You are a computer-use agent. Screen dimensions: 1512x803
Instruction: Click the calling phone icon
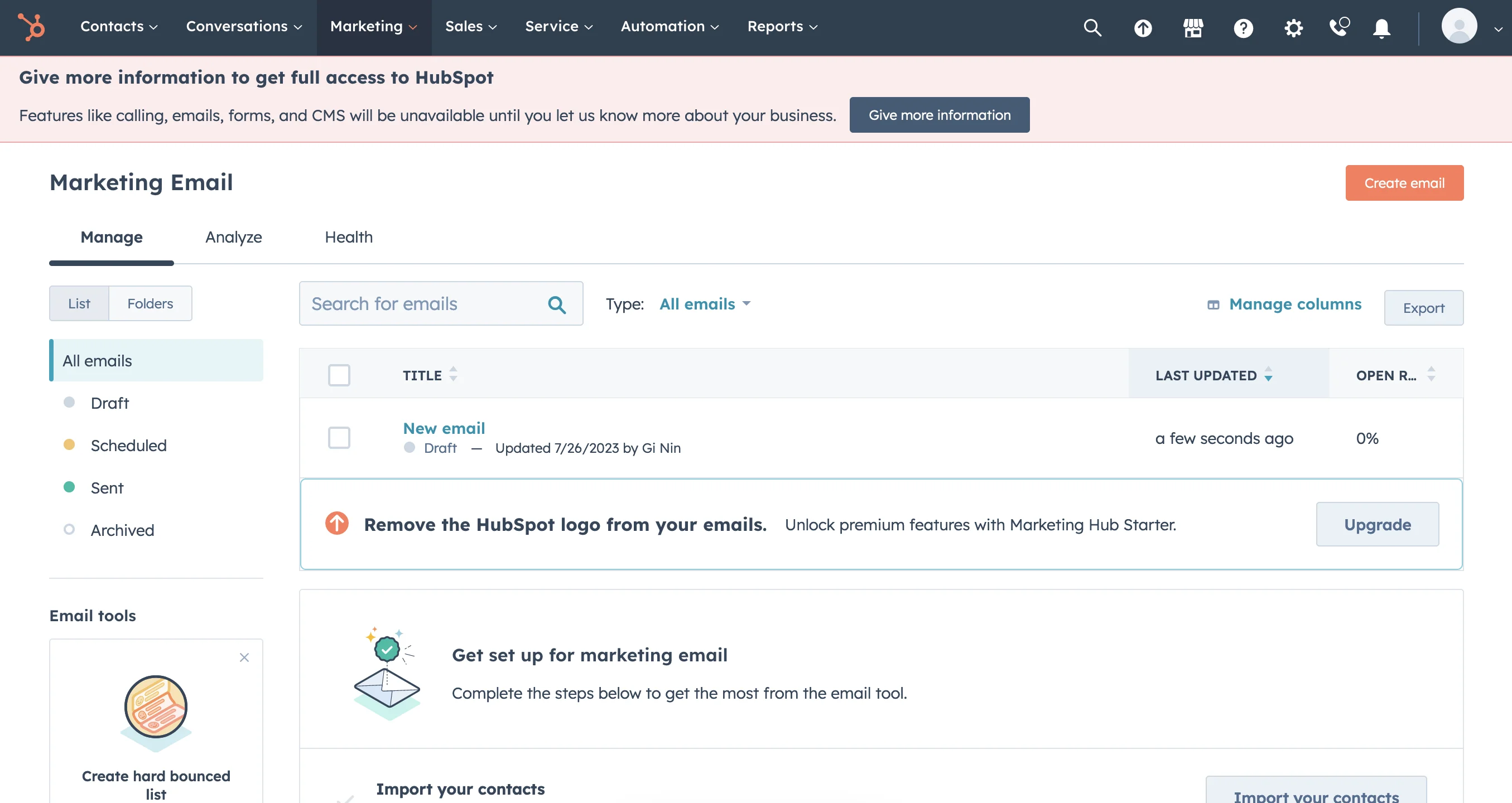[x=1340, y=26]
